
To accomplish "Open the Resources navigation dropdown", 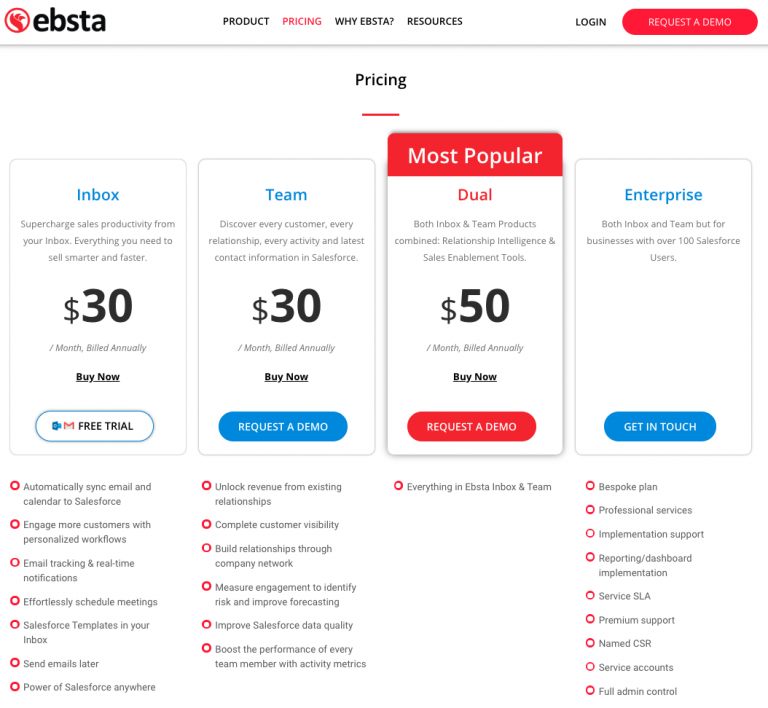I will pos(435,21).
